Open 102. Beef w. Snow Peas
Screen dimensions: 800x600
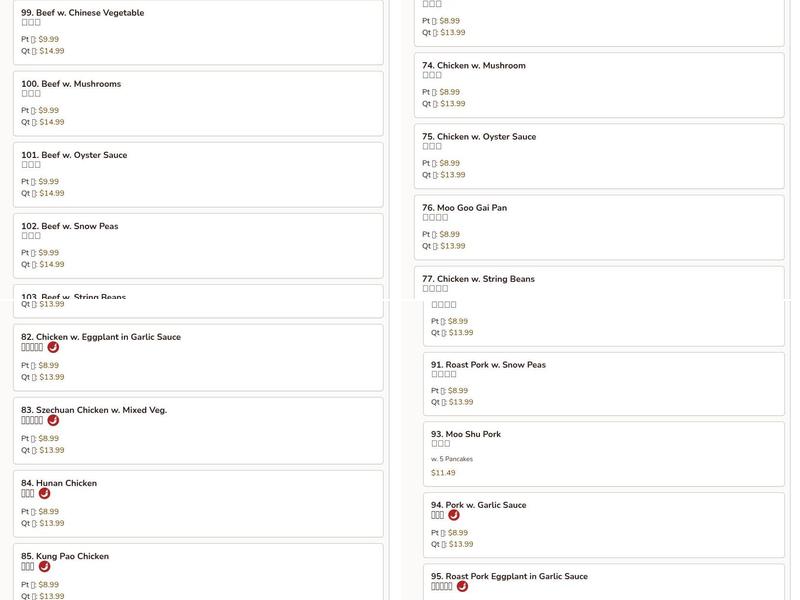pos(70,226)
